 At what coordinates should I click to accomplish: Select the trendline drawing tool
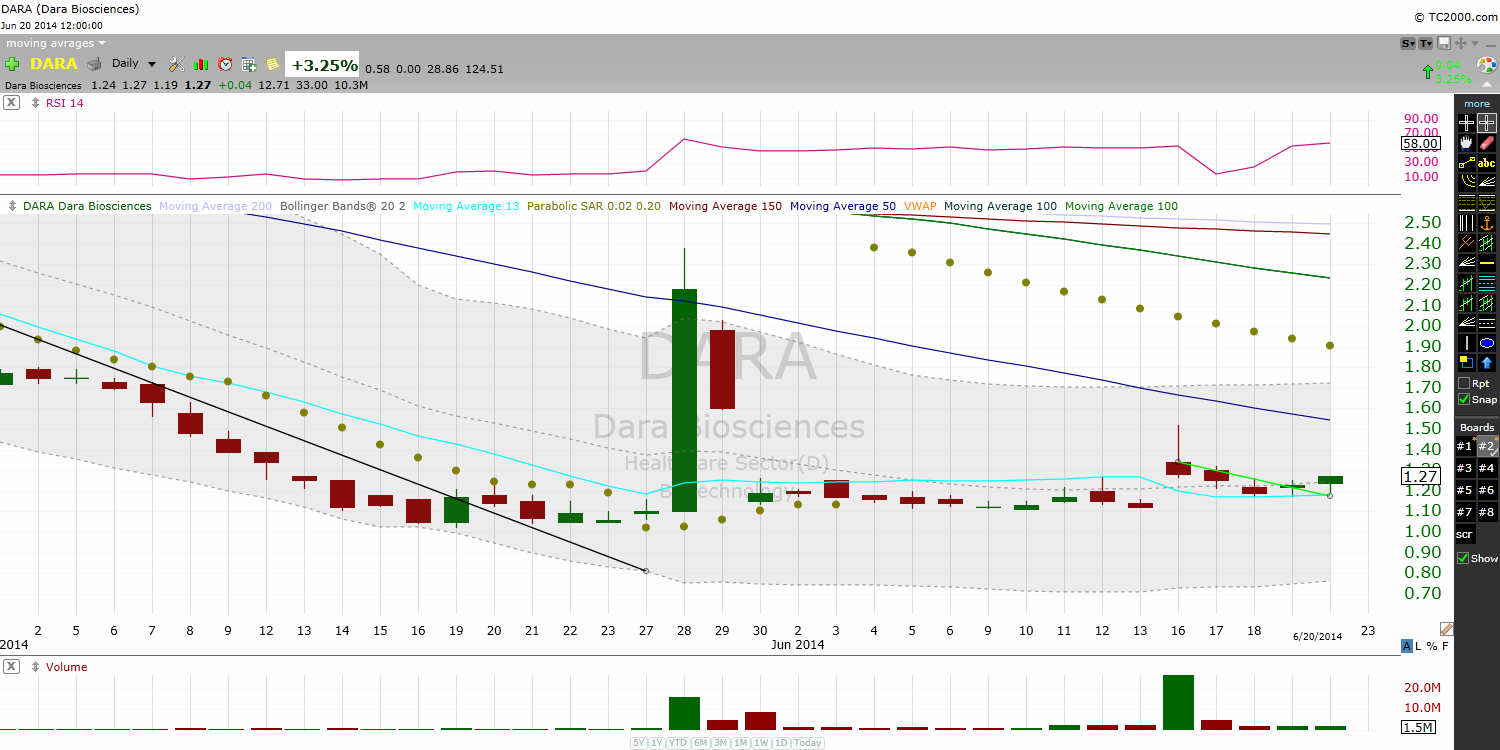pyautogui.click(x=1466, y=162)
